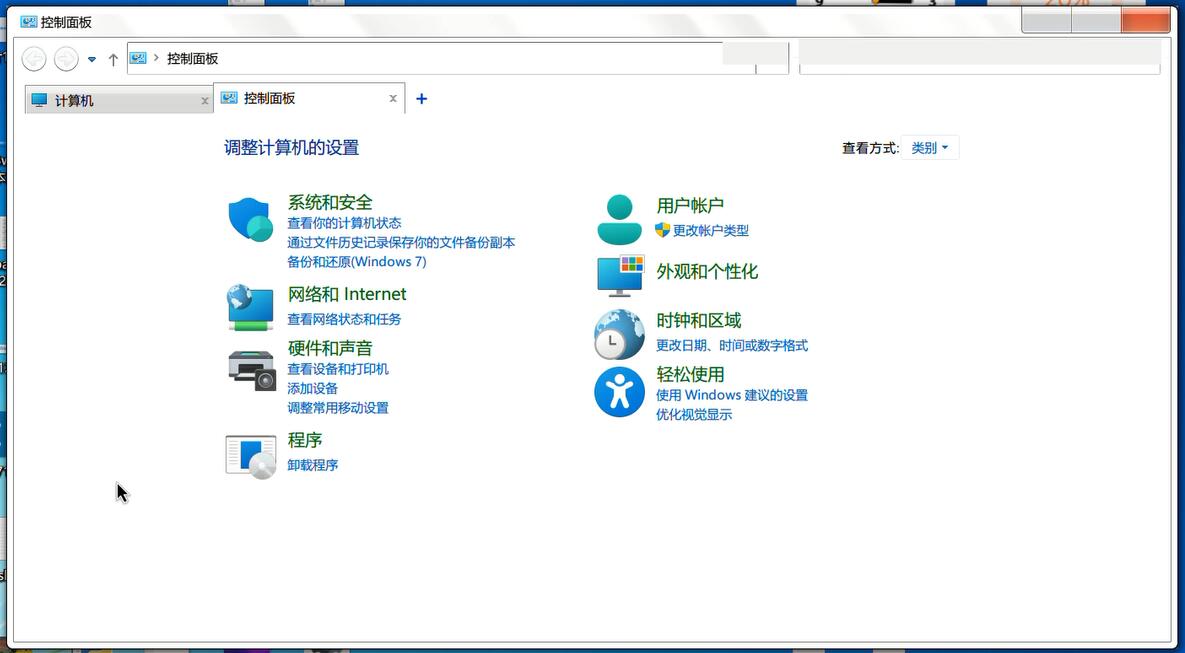Screen dimensions: 1185x653
Task: Open 查看网络状态和任务 link
Action: [344, 319]
